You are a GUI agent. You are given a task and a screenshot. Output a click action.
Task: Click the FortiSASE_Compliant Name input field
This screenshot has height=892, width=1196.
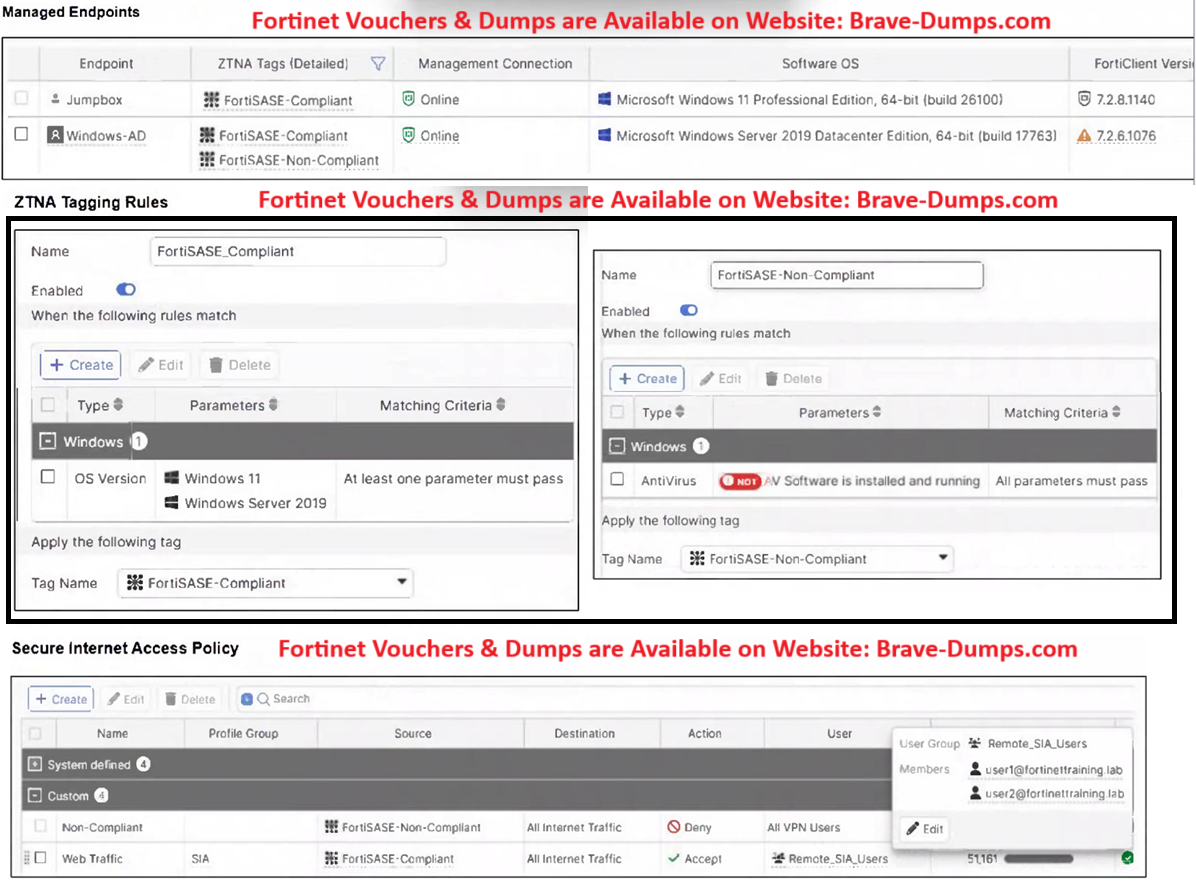(x=297, y=252)
